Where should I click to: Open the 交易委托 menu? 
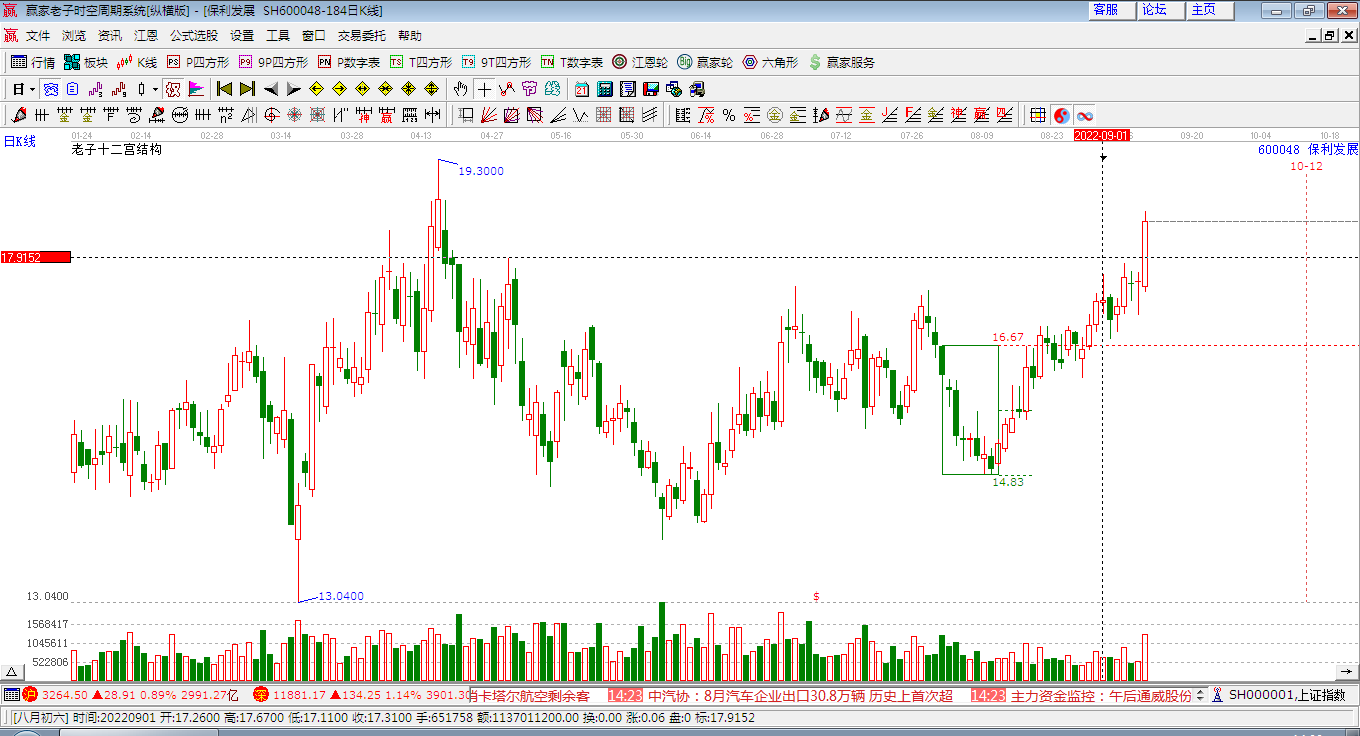click(361, 36)
